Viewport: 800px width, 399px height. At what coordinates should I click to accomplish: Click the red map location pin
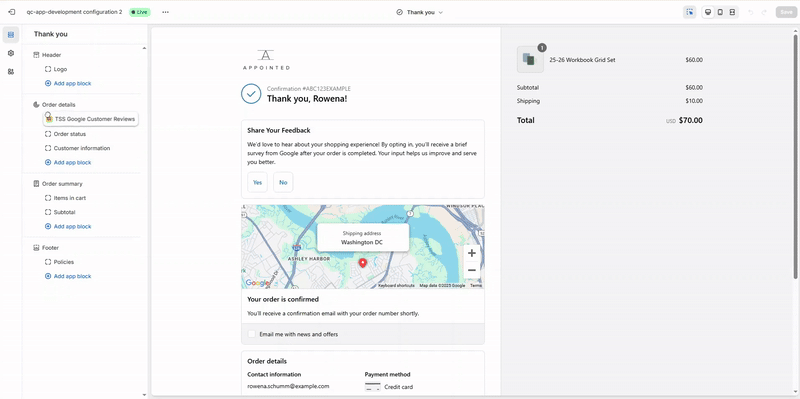[x=363, y=263]
